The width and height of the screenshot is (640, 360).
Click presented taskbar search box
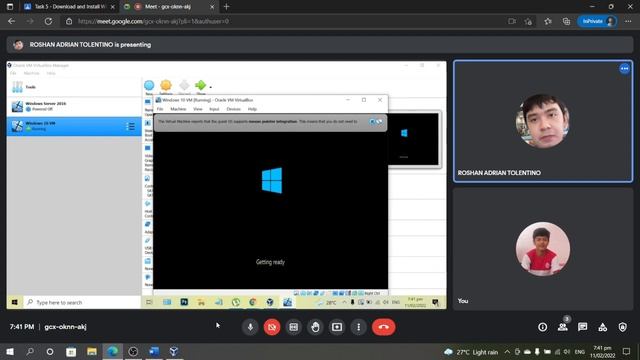point(82,302)
